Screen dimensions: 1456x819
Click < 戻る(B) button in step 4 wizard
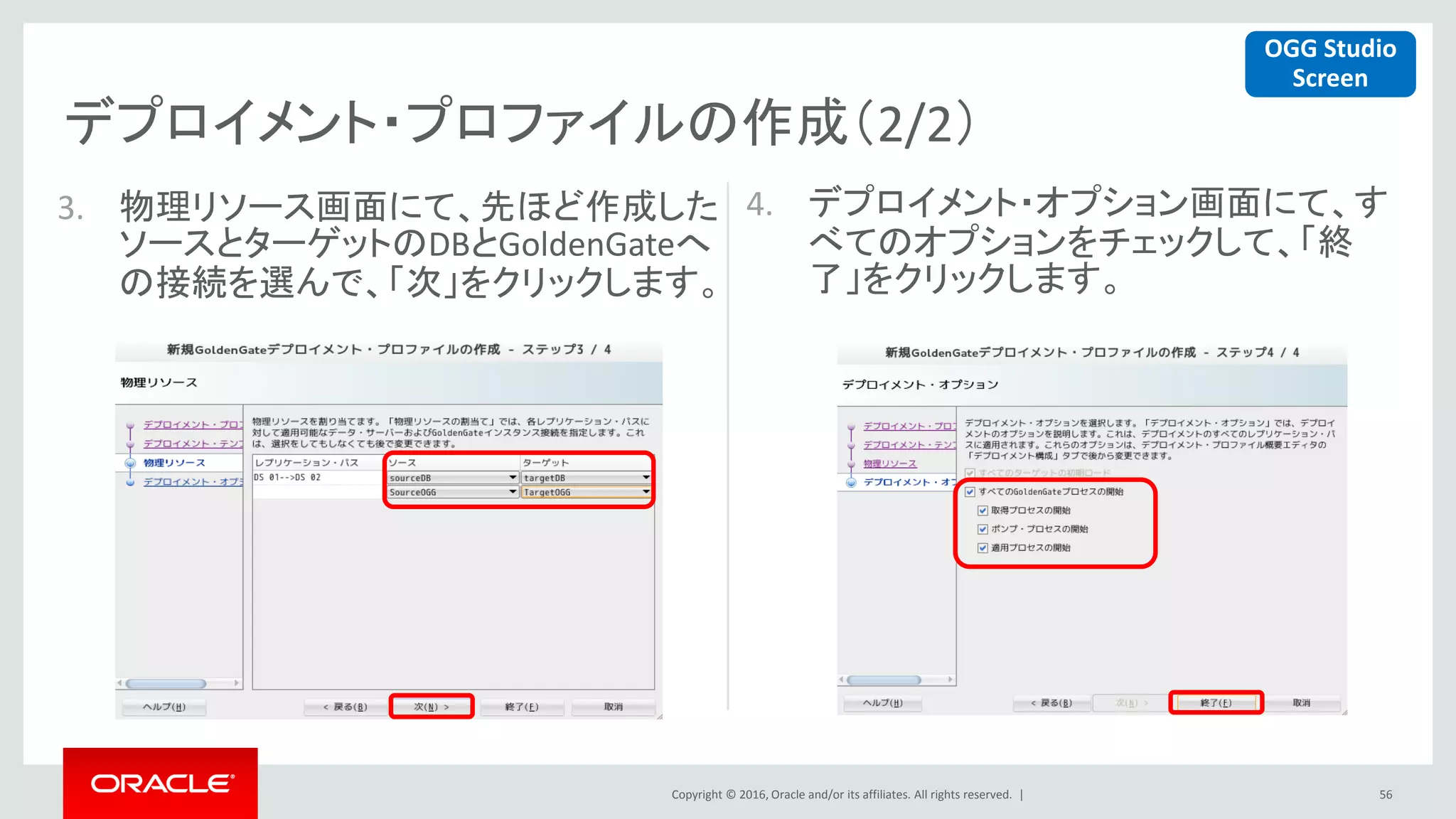(1051, 702)
